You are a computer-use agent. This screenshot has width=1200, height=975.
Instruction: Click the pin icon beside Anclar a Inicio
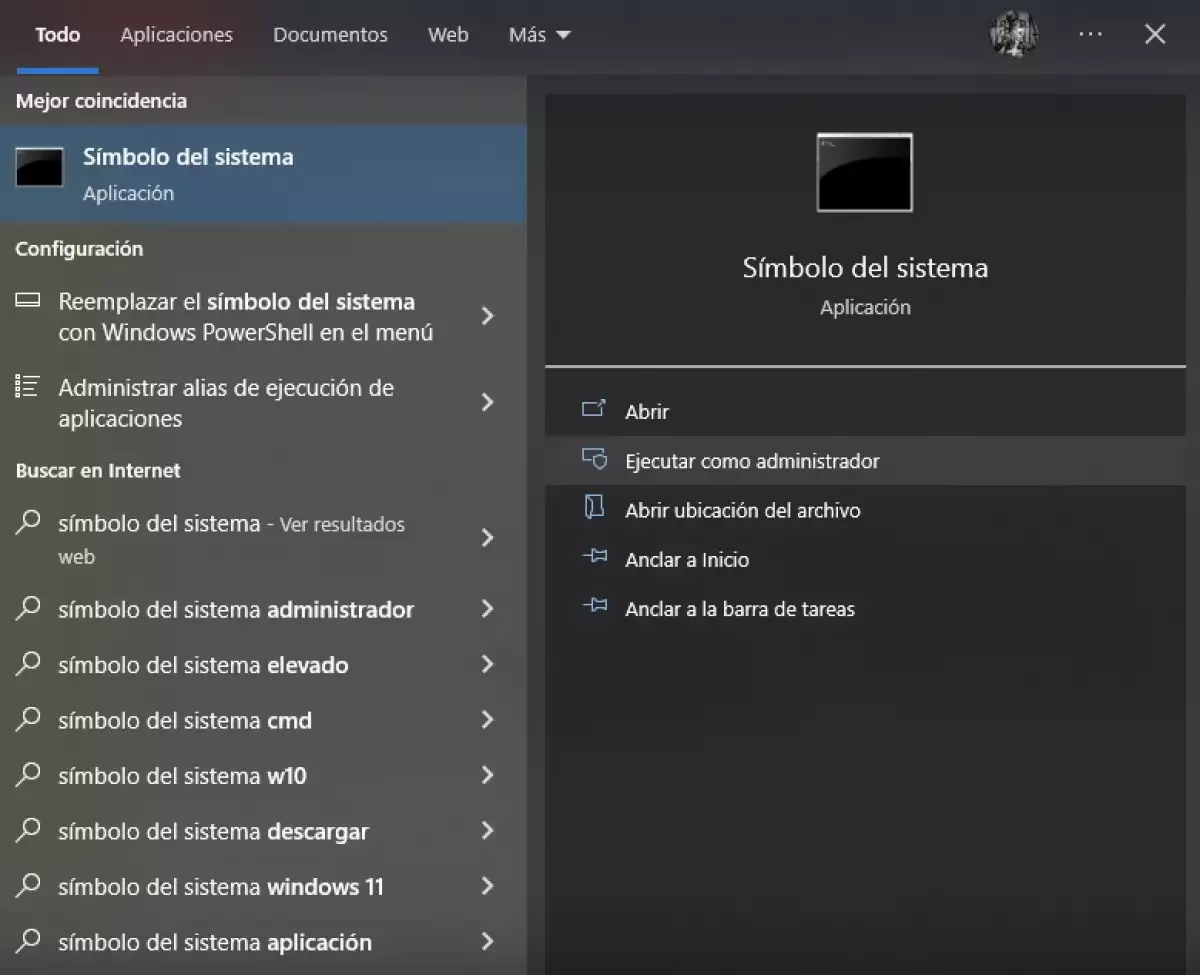pos(594,556)
